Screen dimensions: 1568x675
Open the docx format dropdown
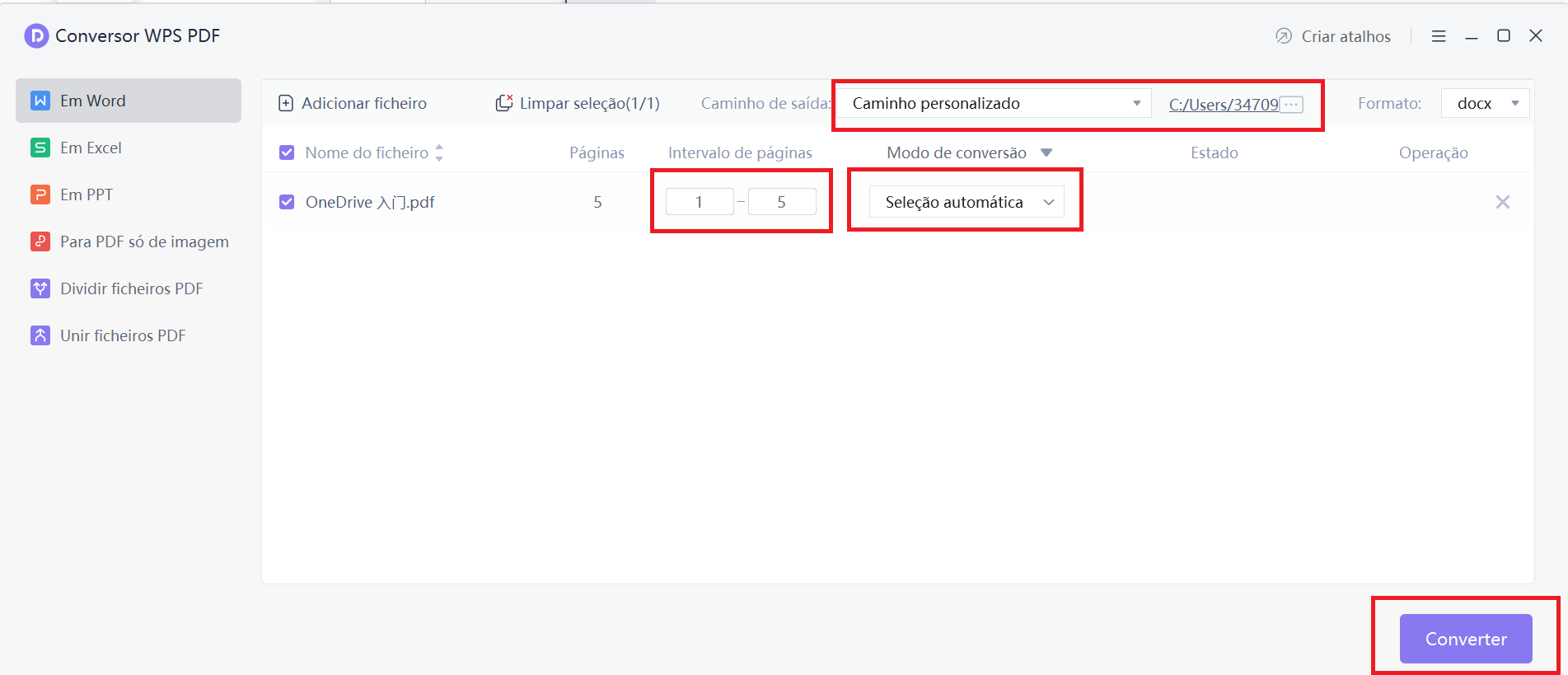point(1486,103)
